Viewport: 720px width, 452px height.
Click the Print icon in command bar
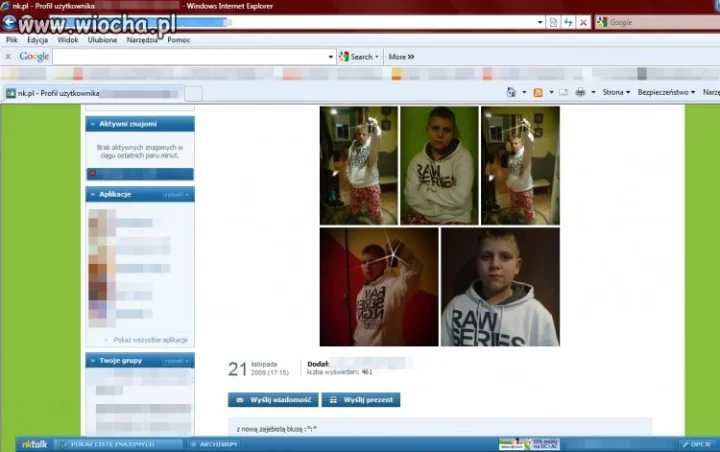(x=580, y=92)
